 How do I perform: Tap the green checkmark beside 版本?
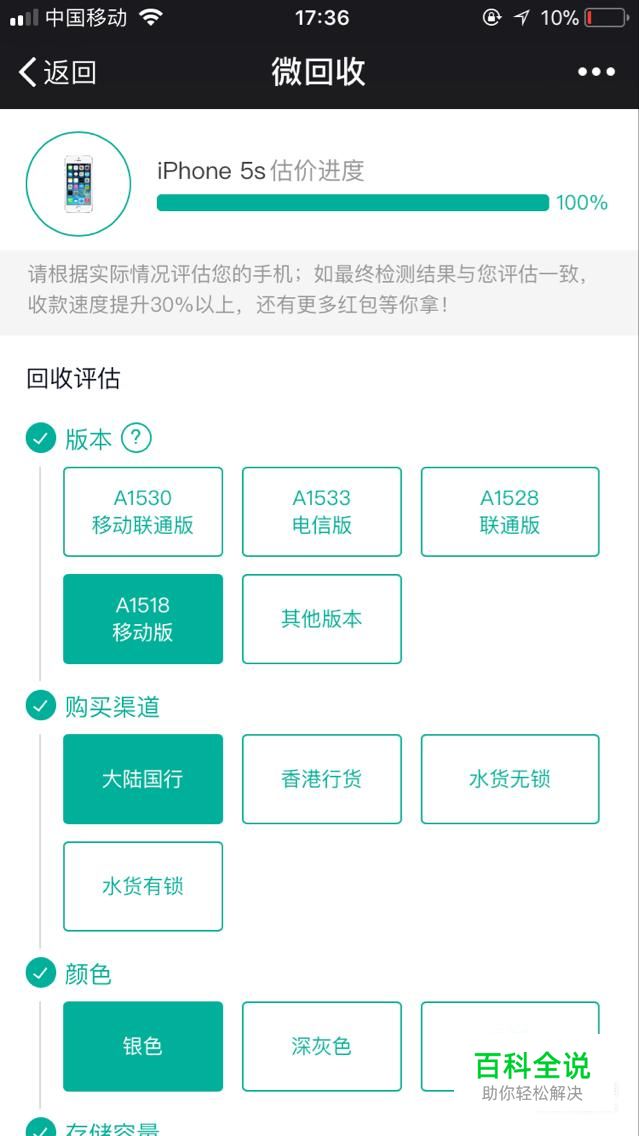(40, 438)
